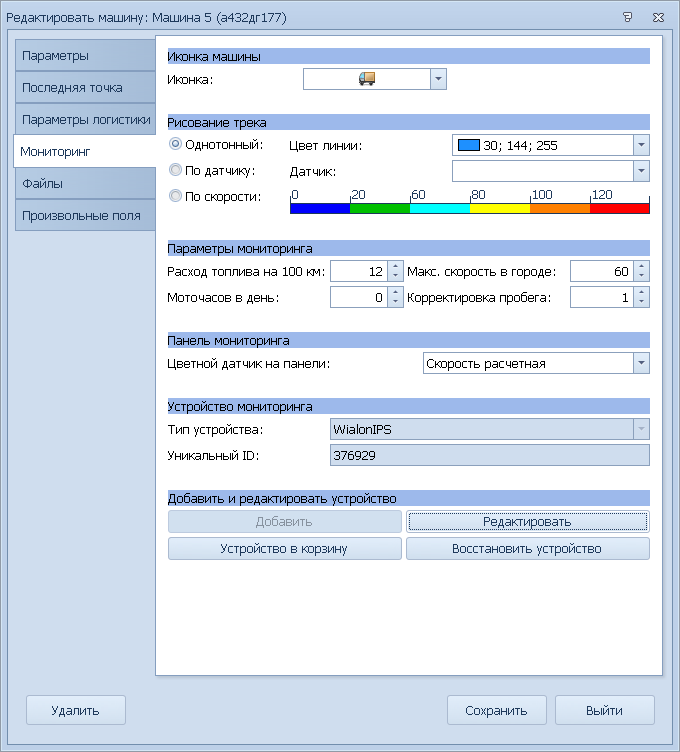
Task: Click Восстановить устройство button
Action: (528, 548)
